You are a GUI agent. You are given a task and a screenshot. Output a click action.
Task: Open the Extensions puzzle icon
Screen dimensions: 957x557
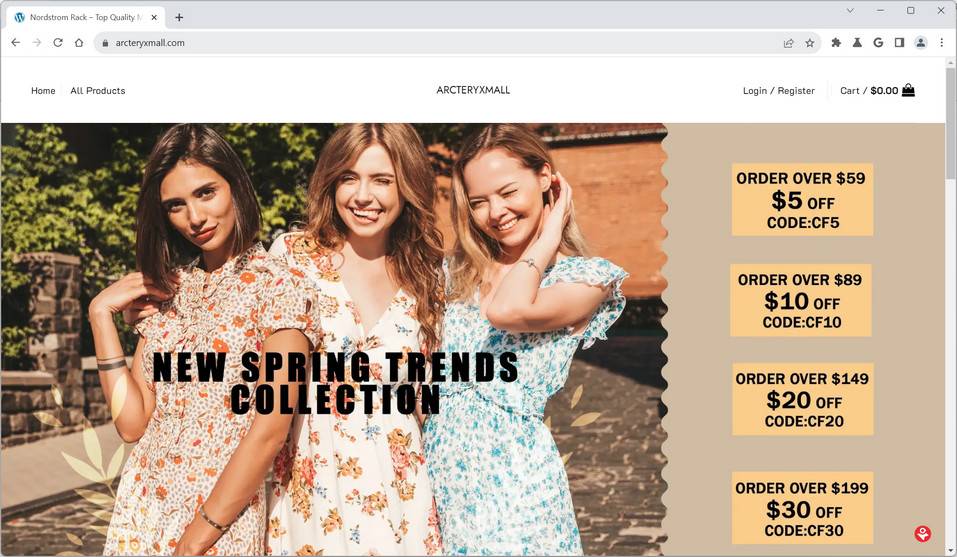(836, 43)
